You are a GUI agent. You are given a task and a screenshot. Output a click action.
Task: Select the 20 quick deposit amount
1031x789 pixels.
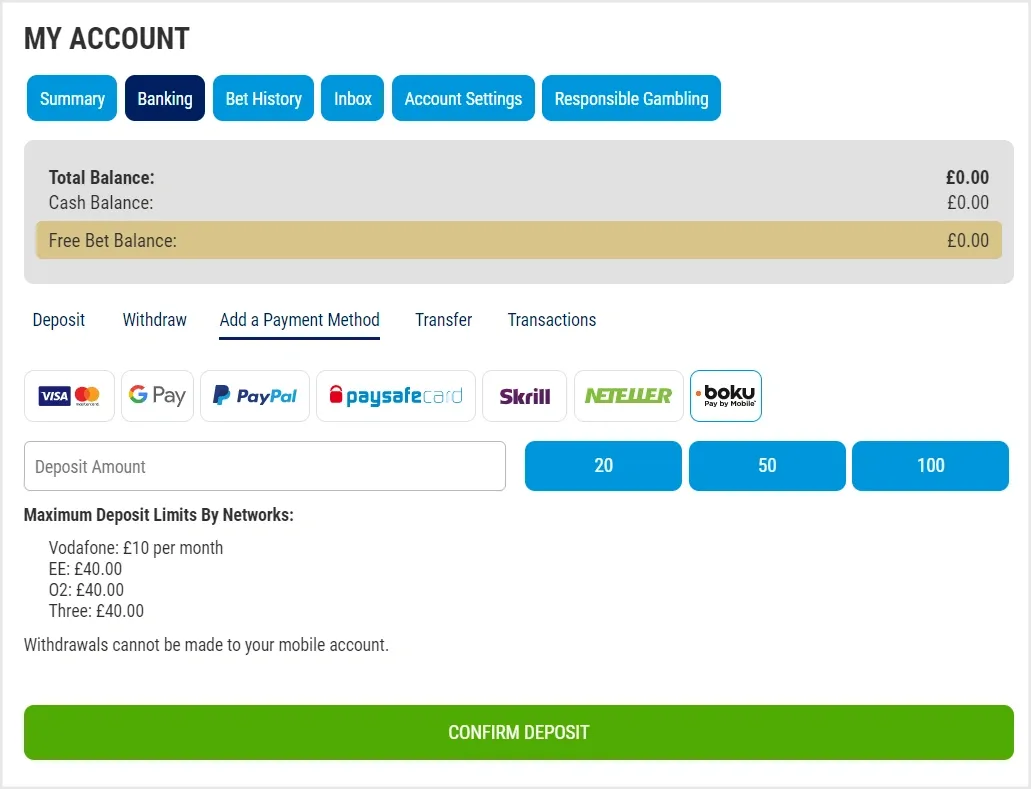(602, 465)
